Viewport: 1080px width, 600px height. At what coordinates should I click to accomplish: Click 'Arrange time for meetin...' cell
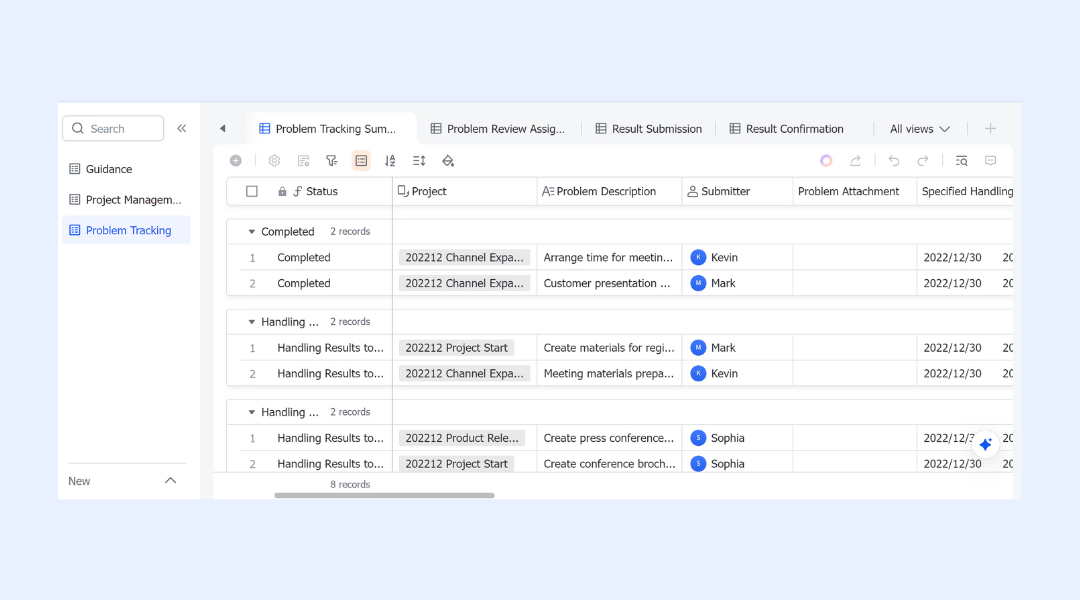610,257
